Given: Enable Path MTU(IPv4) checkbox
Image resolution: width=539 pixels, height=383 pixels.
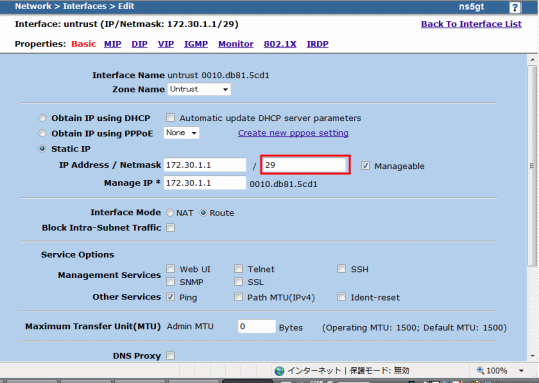Looking at the screenshot, I should coord(238,297).
